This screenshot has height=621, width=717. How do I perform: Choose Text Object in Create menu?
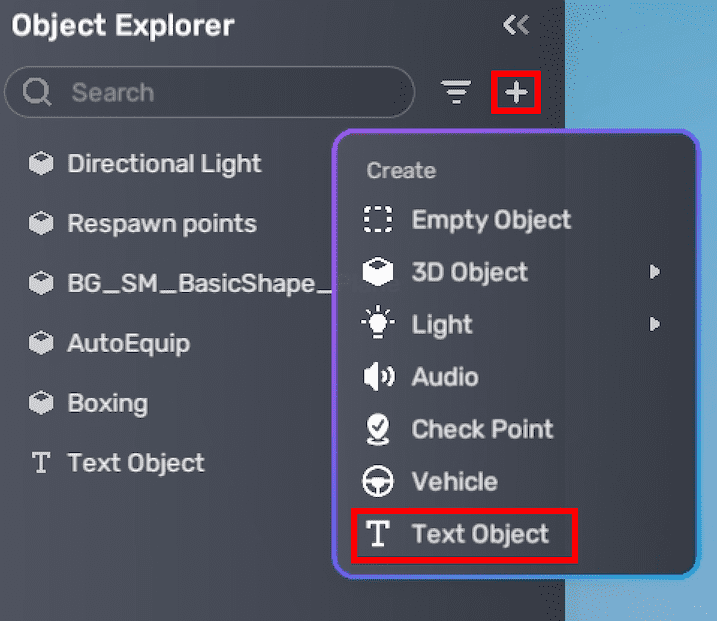point(480,535)
